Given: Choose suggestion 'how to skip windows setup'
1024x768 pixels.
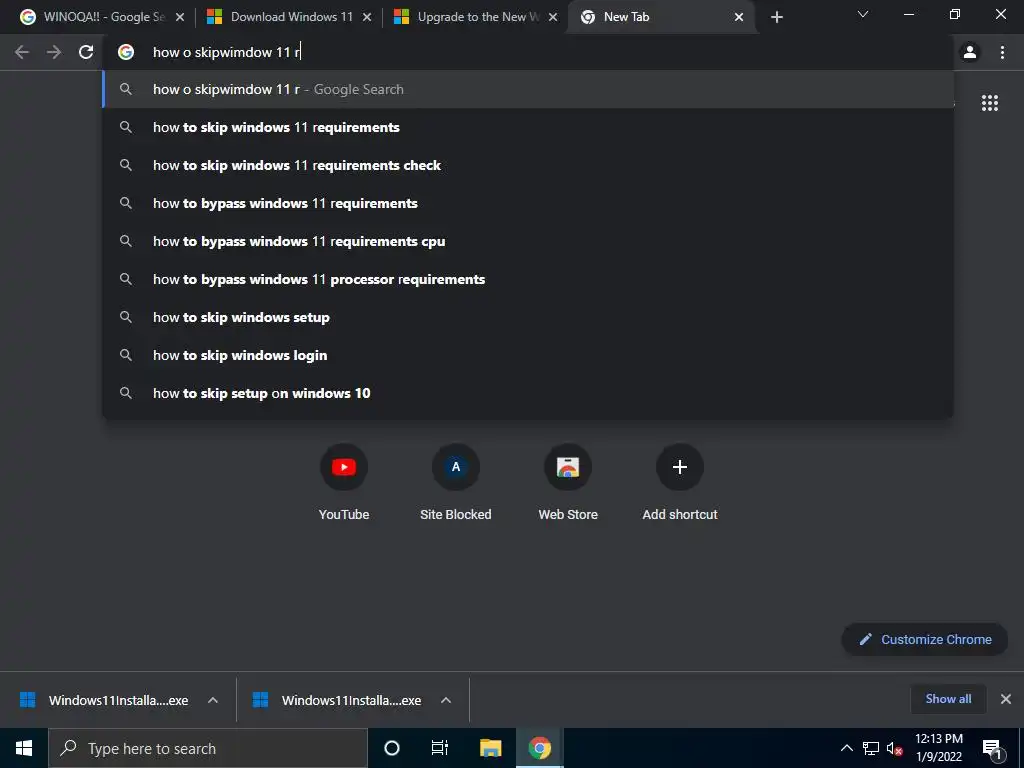Looking at the screenshot, I should 528,317.
